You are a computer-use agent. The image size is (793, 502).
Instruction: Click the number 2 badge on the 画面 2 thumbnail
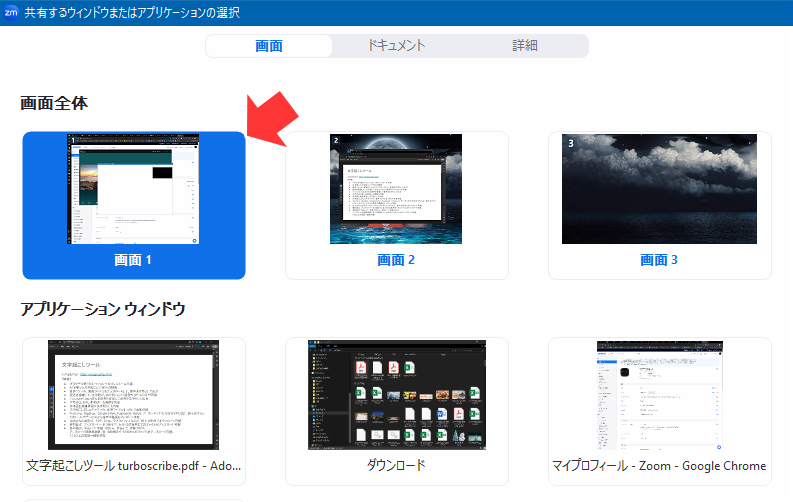[x=337, y=142]
